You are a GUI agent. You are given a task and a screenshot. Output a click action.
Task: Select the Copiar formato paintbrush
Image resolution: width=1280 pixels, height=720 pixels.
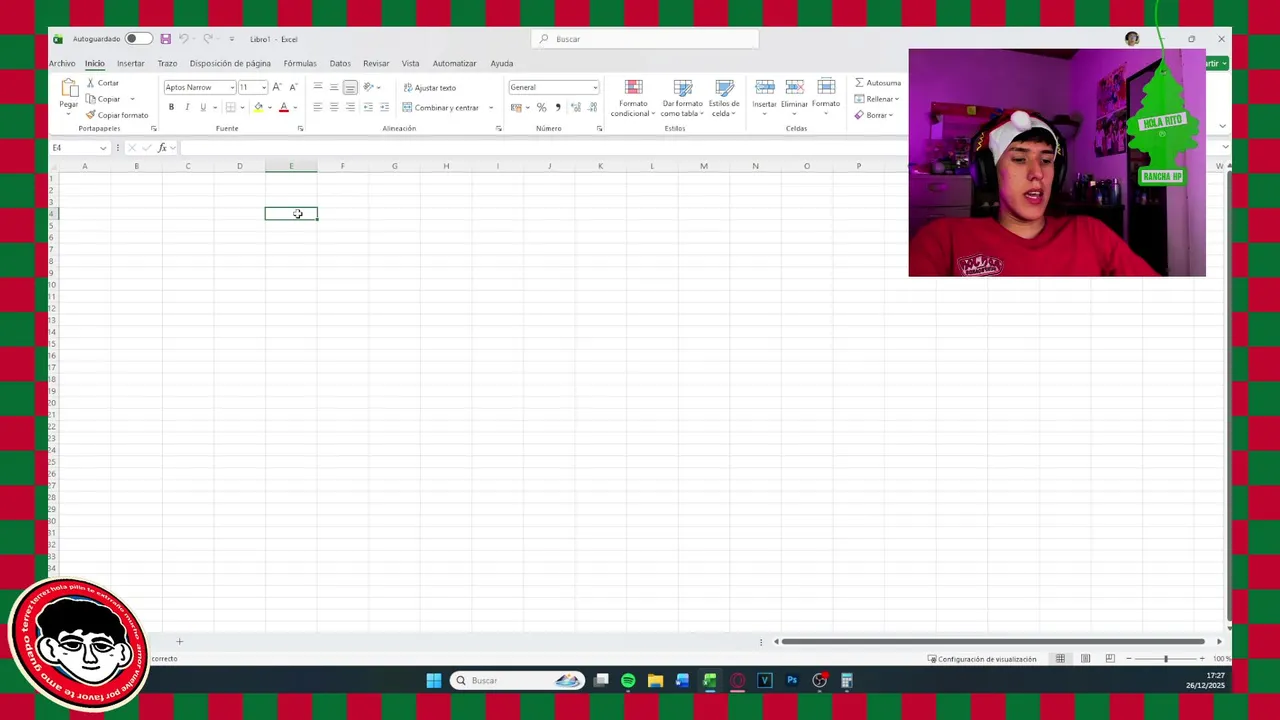pyautogui.click(x=91, y=115)
